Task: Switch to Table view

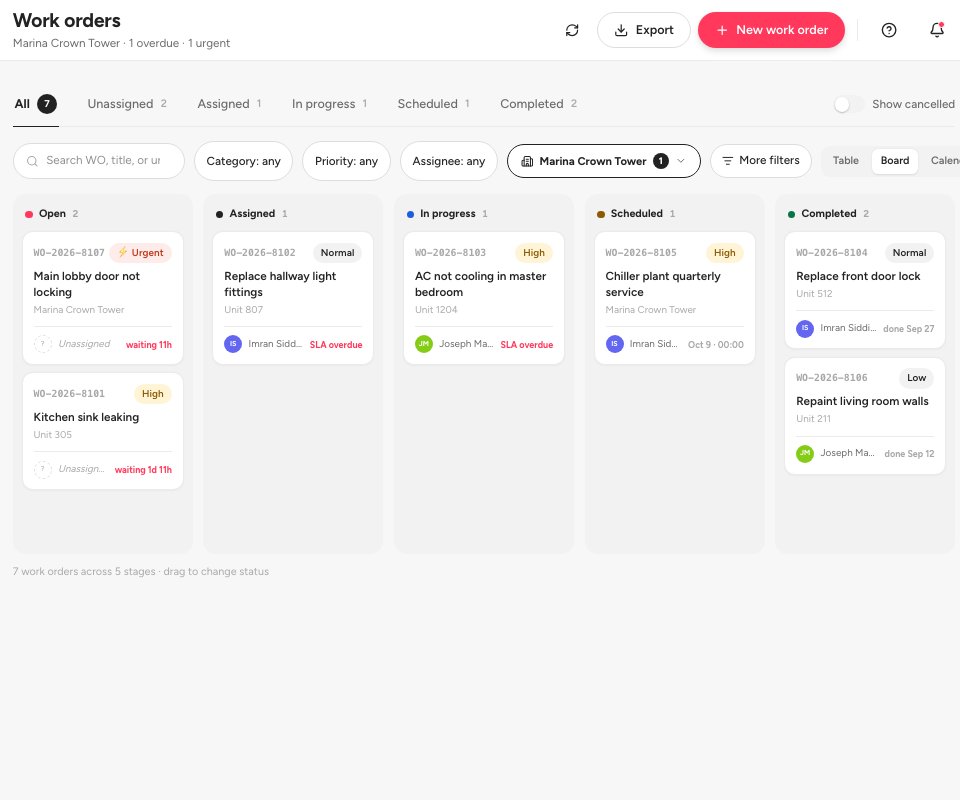Action: [846, 161]
